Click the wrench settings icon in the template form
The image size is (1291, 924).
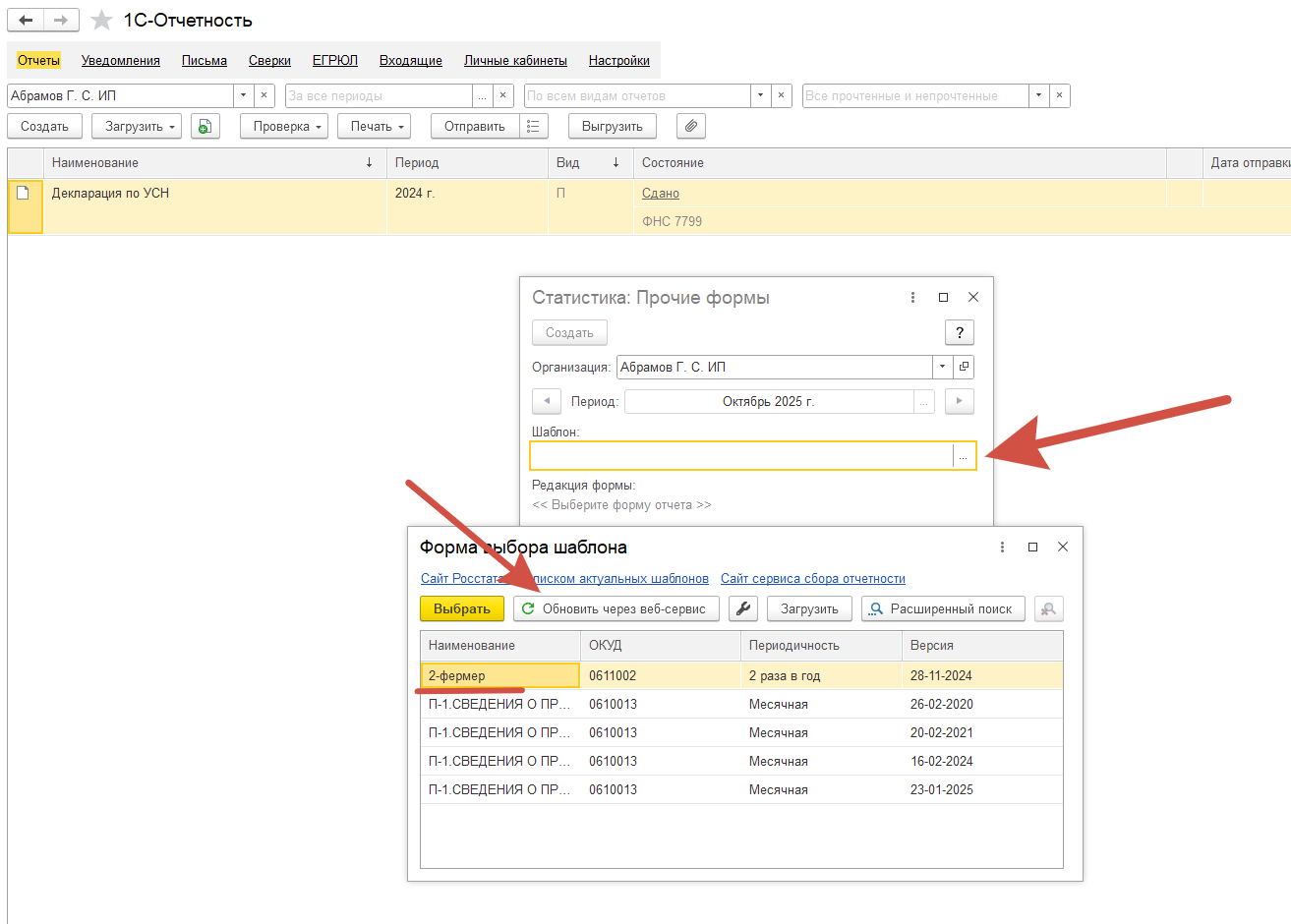743,608
